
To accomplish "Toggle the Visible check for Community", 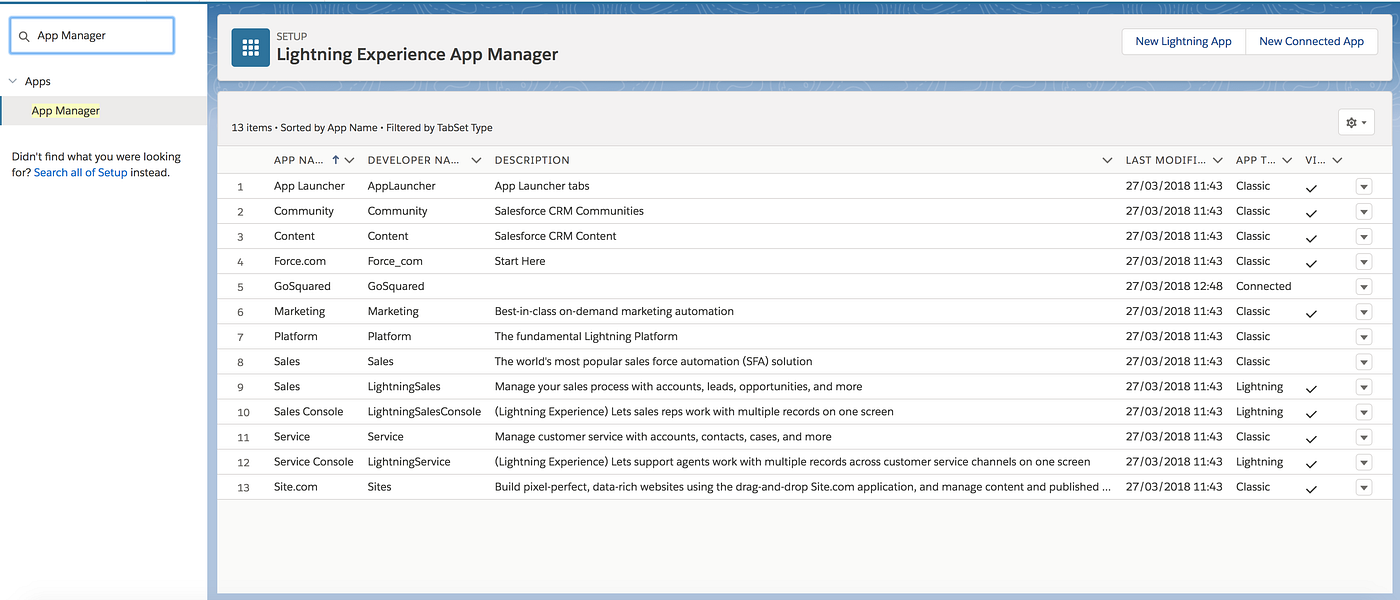I will click(1311, 212).
